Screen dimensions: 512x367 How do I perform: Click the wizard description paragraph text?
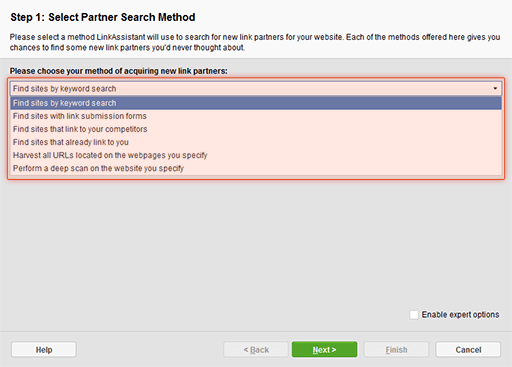(x=255, y=42)
